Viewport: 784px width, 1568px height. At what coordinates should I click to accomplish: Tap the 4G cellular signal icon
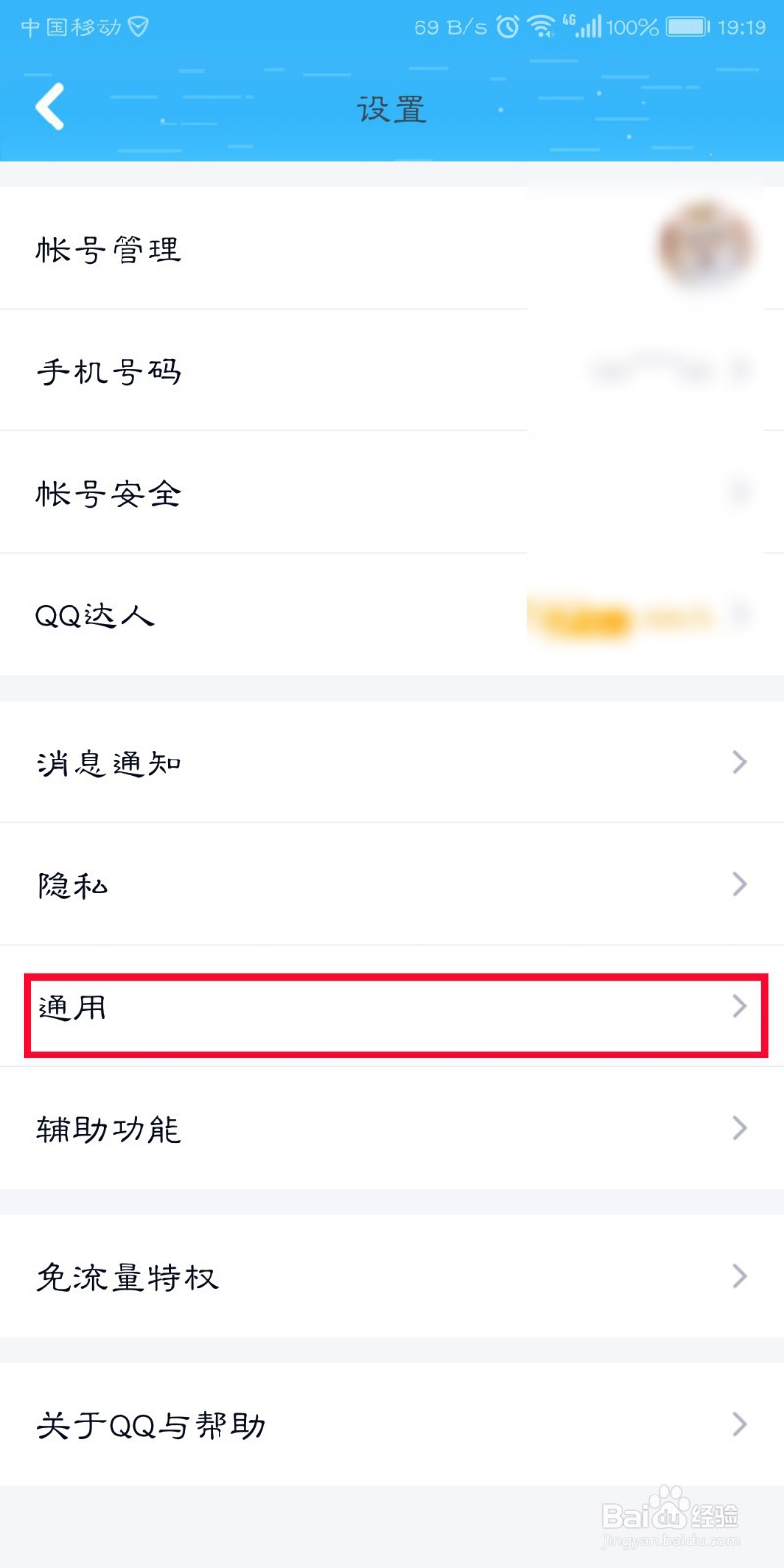pyautogui.click(x=586, y=25)
